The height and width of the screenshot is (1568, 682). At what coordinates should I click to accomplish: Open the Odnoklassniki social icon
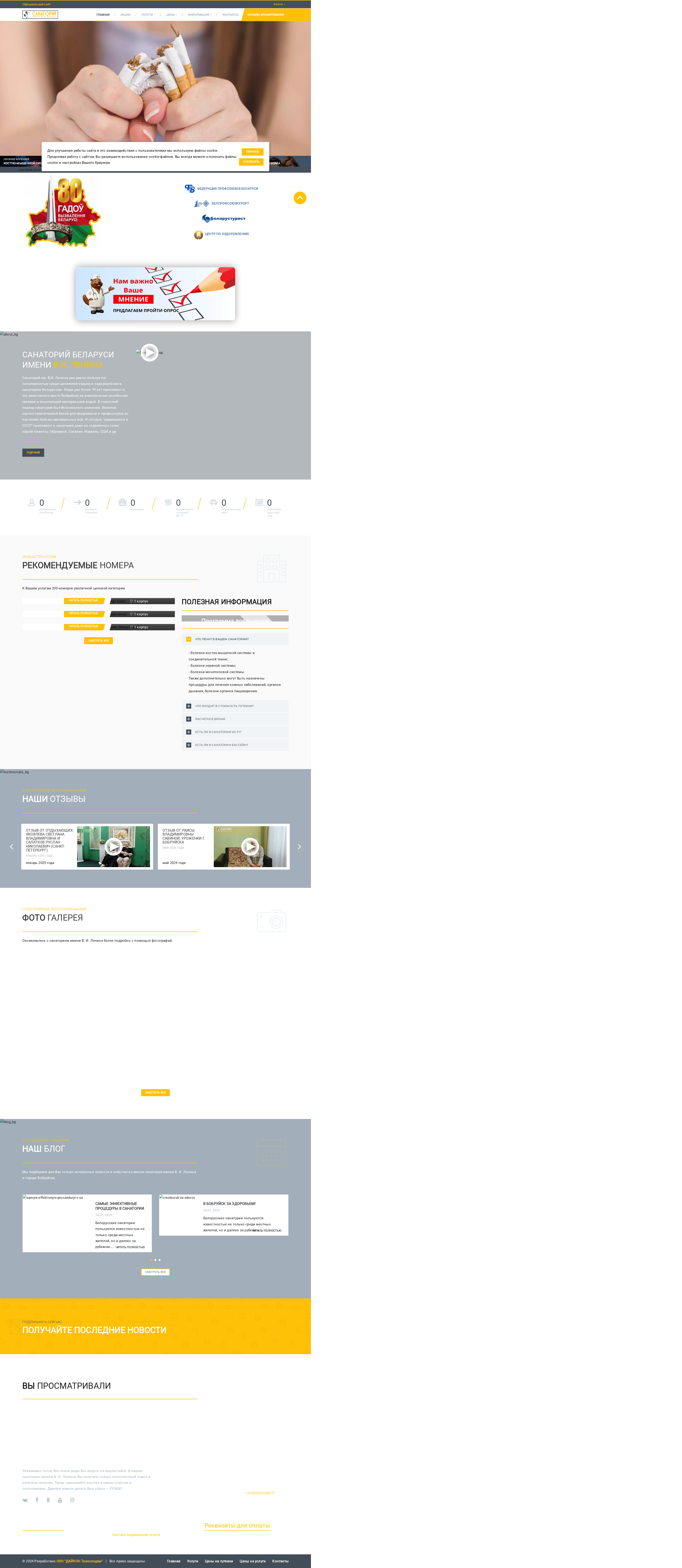(48, 1500)
